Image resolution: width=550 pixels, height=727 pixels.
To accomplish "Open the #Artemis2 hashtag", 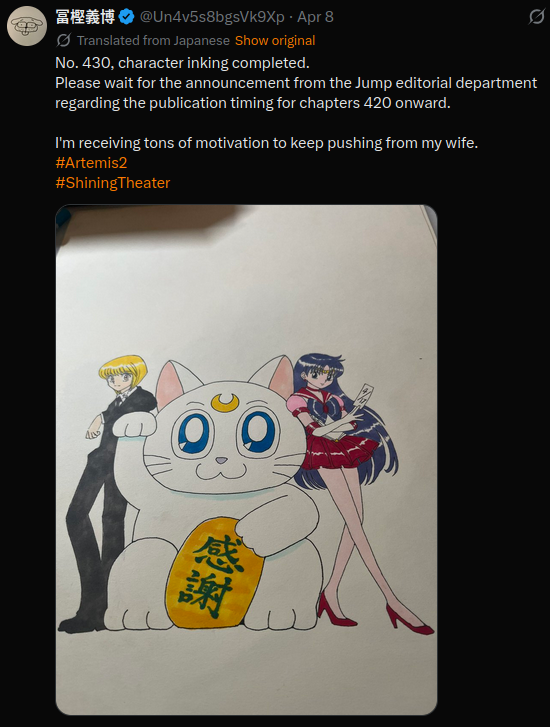I will coord(91,163).
